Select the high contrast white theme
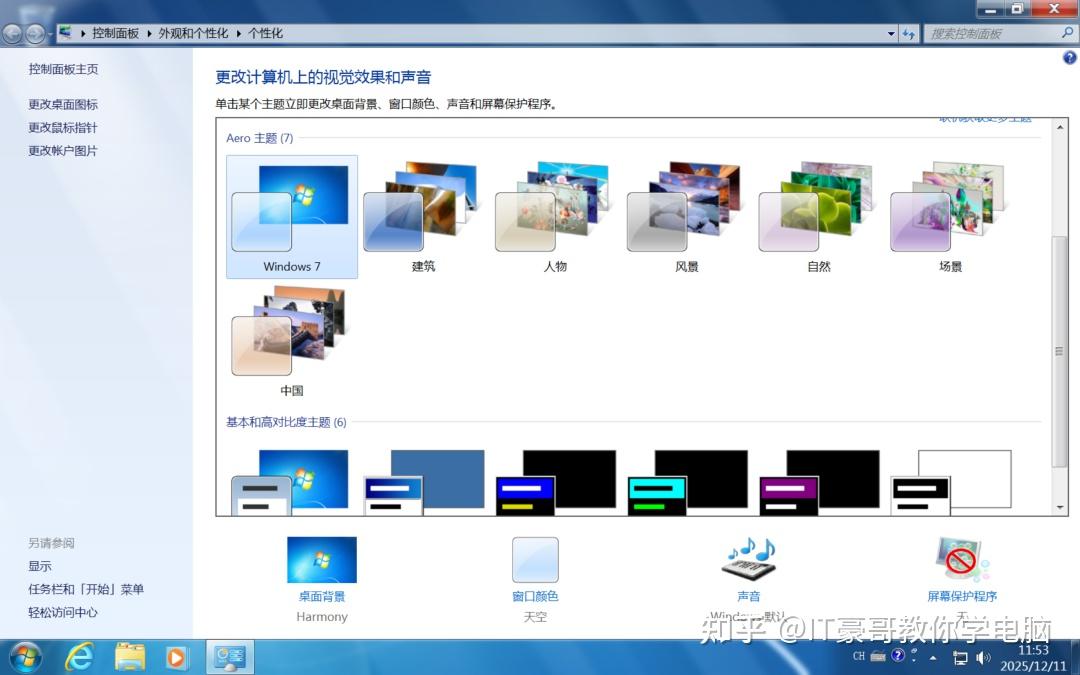1080x675 pixels. 951,481
